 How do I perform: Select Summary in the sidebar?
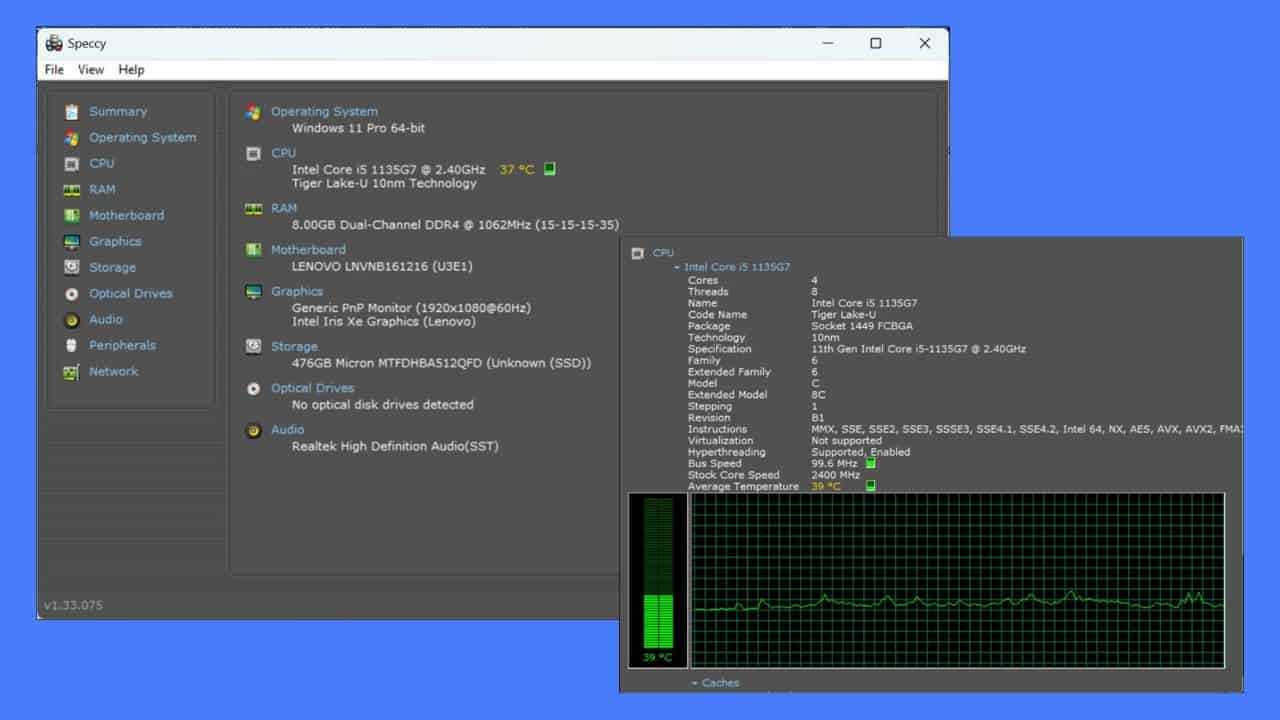118,112
